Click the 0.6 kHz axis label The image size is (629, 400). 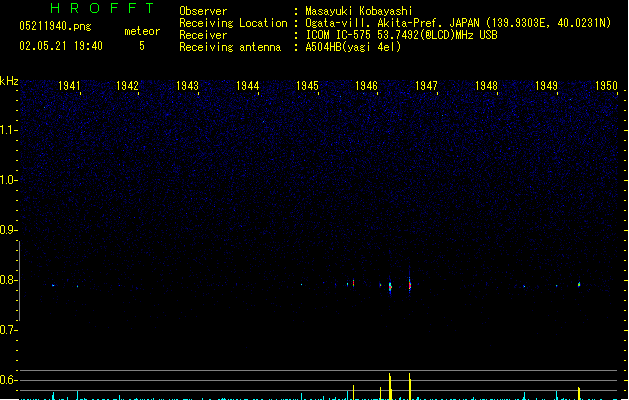[7, 380]
